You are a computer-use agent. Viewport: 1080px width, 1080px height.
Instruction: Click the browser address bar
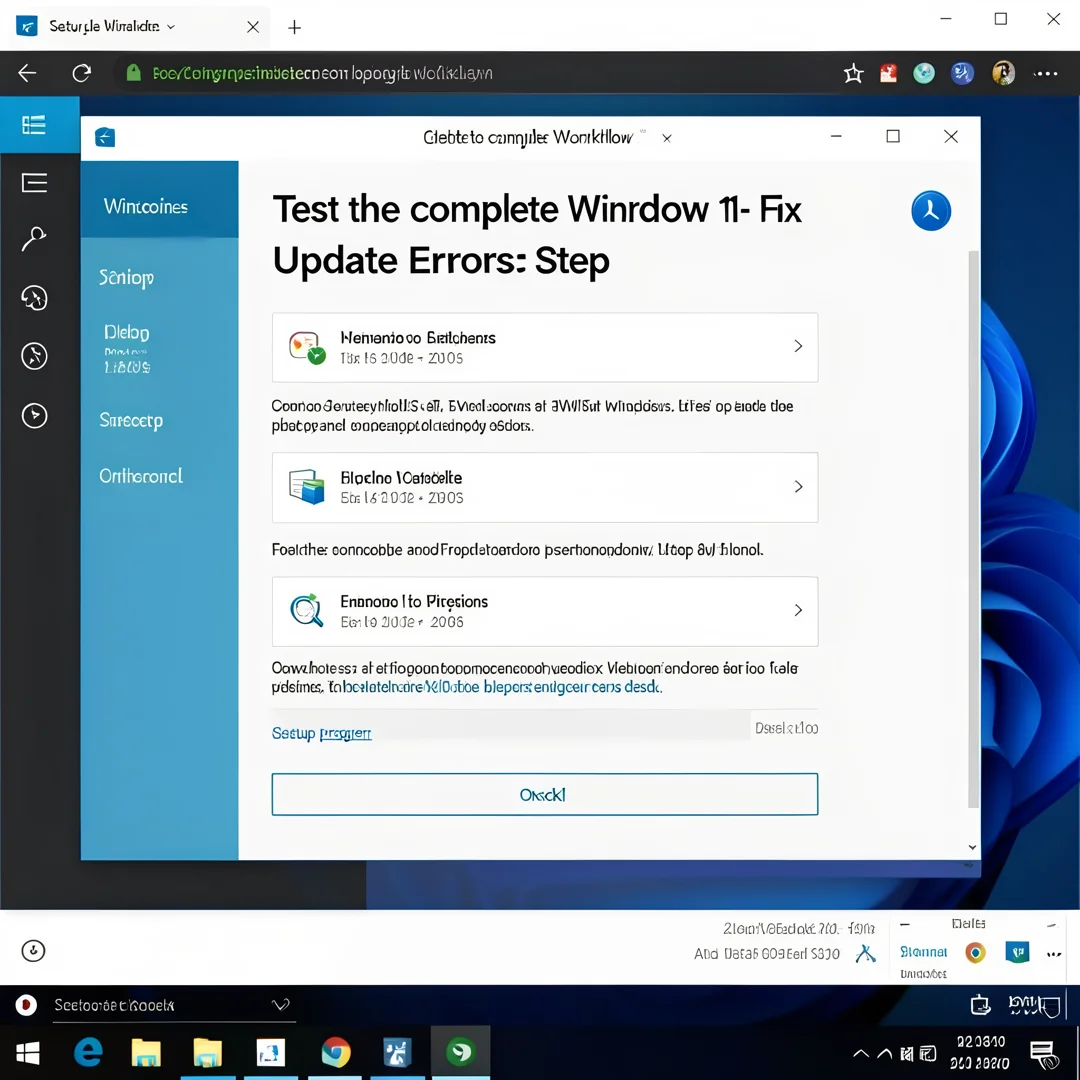(475, 73)
